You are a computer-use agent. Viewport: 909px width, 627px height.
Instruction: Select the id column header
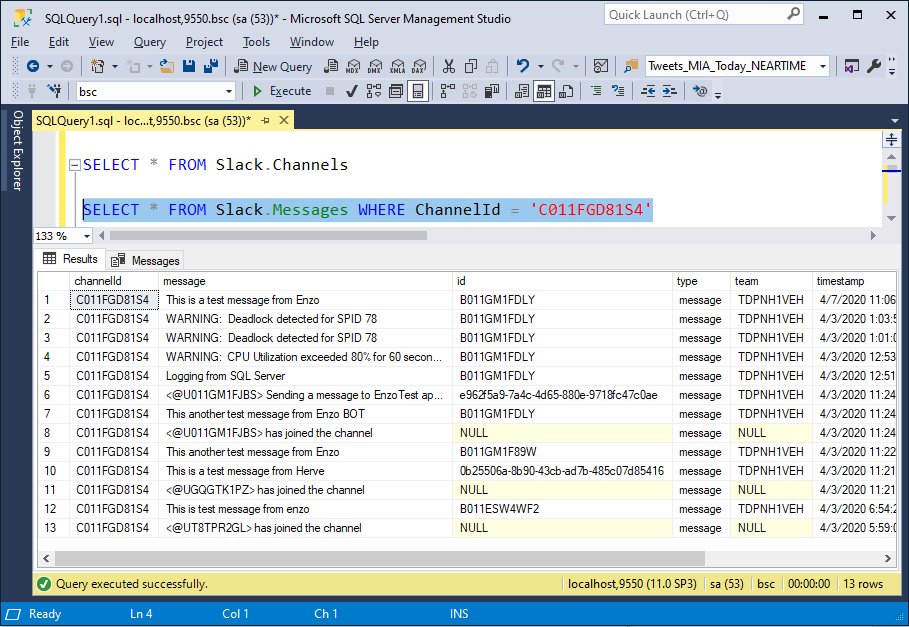[x=562, y=281]
